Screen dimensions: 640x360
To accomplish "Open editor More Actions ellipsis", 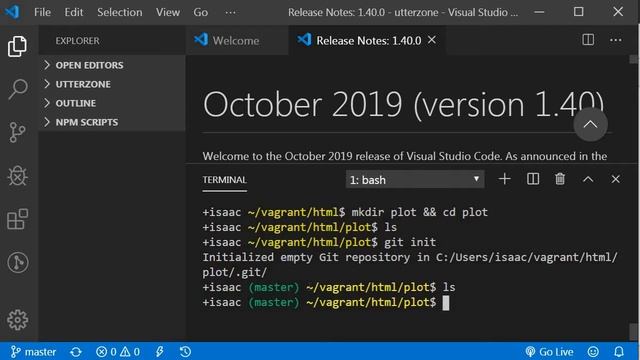I will (x=616, y=40).
